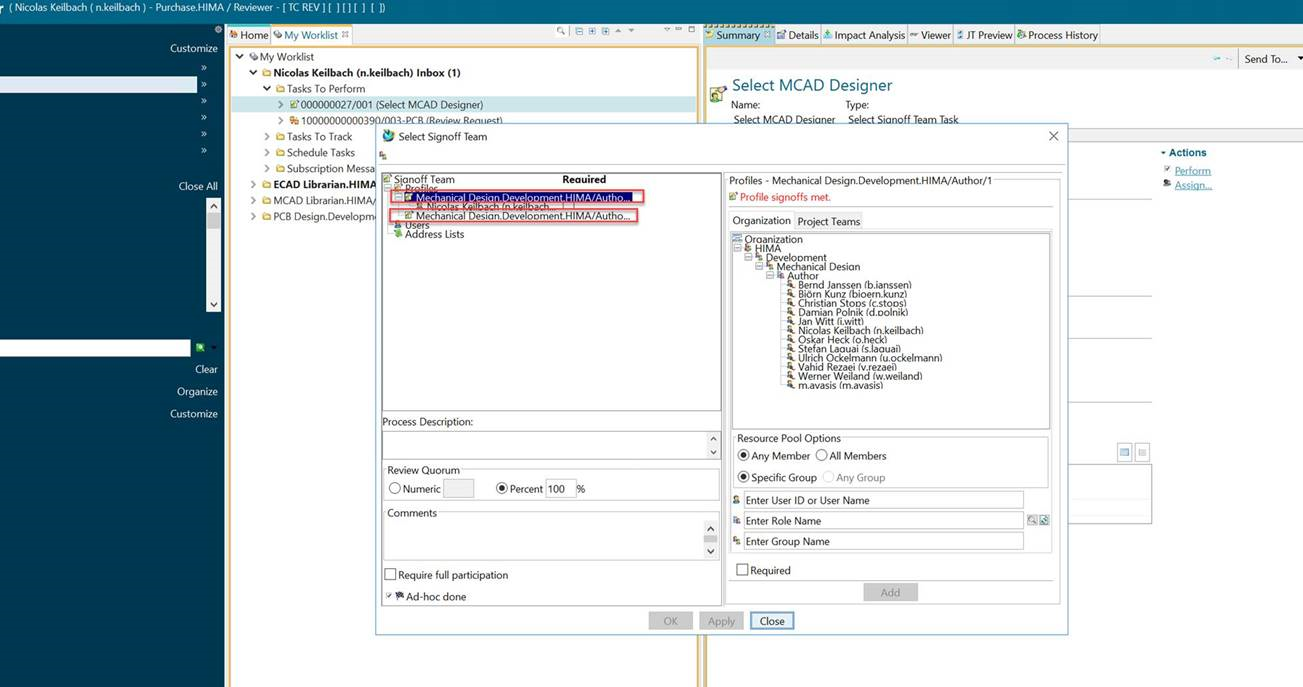This screenshot has height=687, width=1303.
Task: Expand the Tasks To Track folder
Action: 267,137
